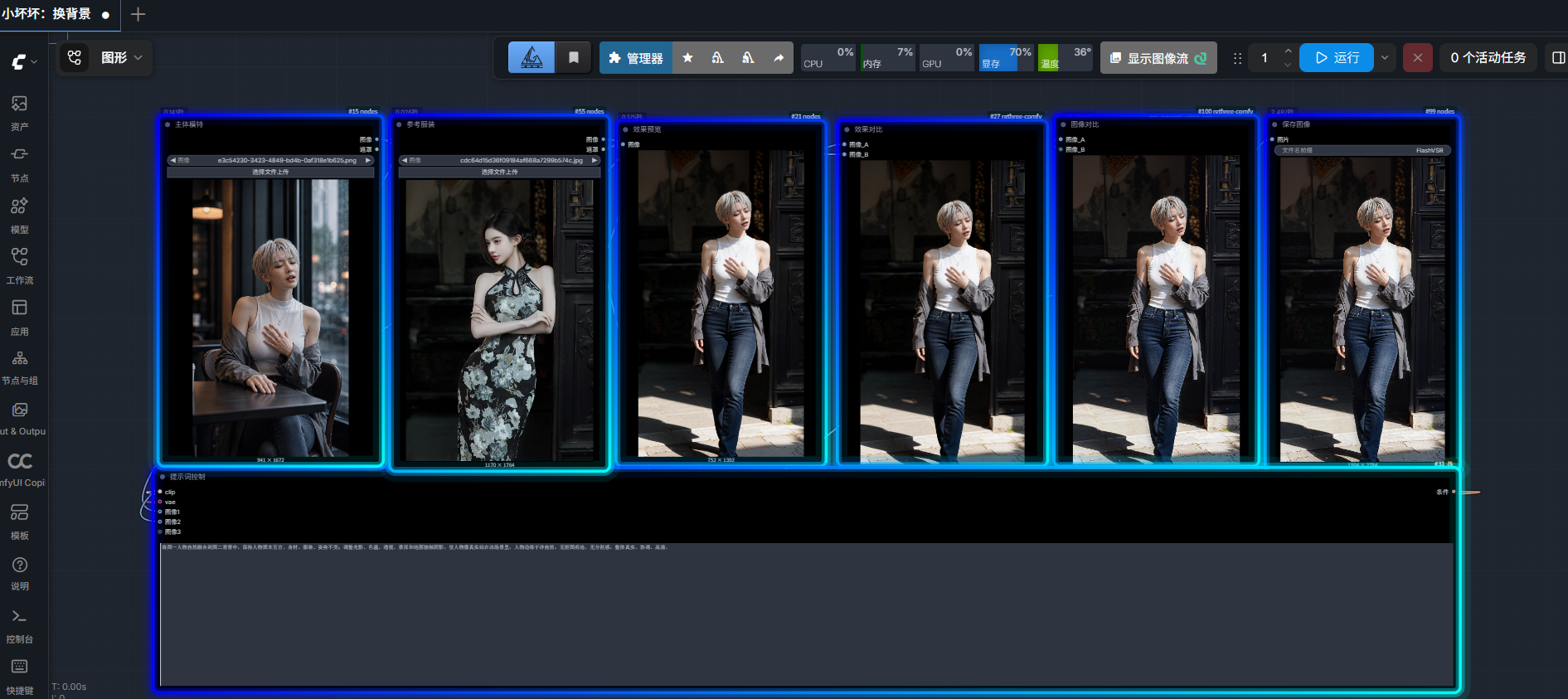Image resolution: width=1568 pixels, height=699 pixels.
Task: Select next image in 主体模特 node
Action: pos(368,161)
